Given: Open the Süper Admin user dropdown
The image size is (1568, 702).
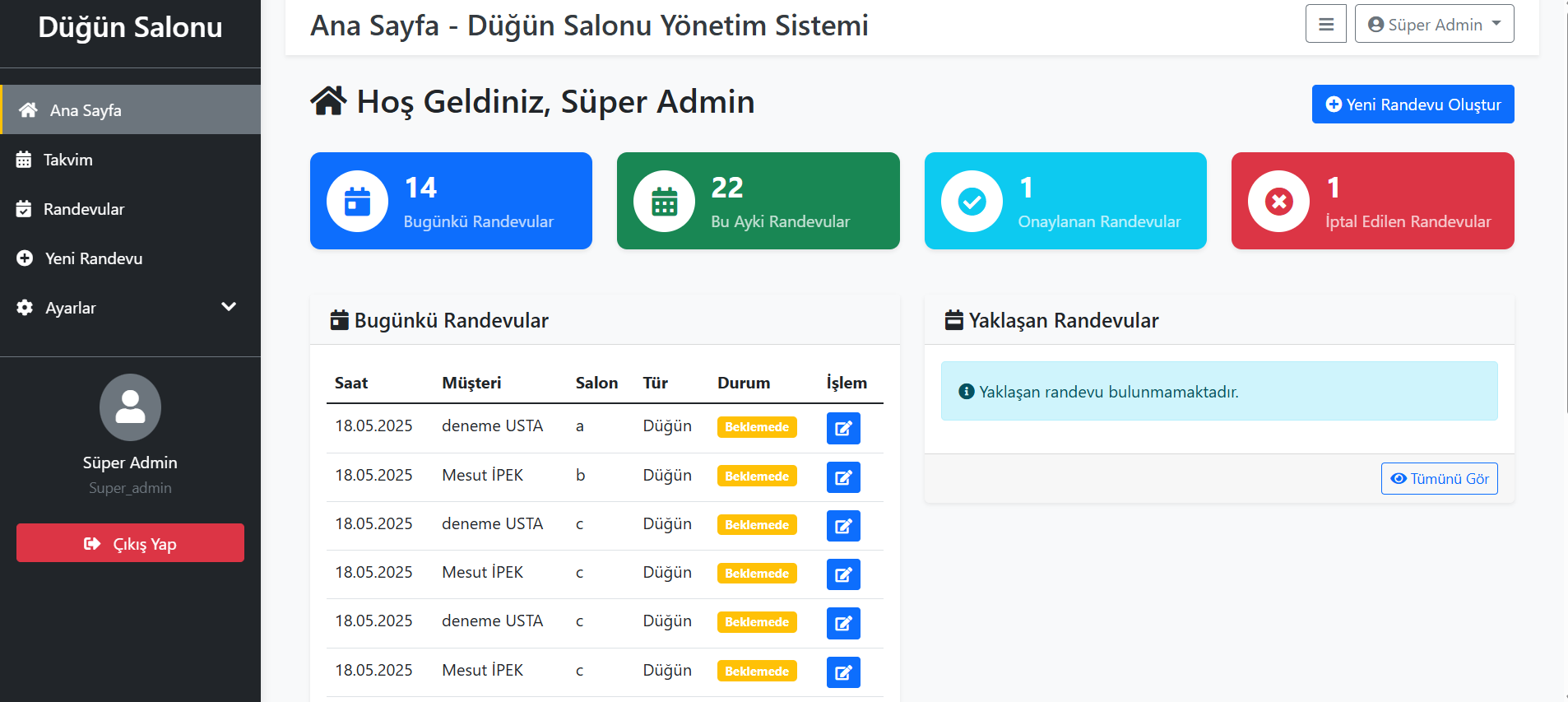Looking at the screenshot, I should coord(1434,24).
